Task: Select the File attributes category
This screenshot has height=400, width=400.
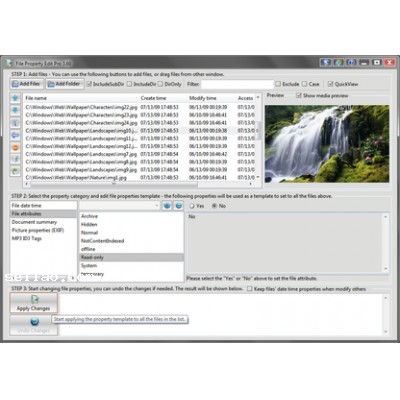Action: coord(43,214)
